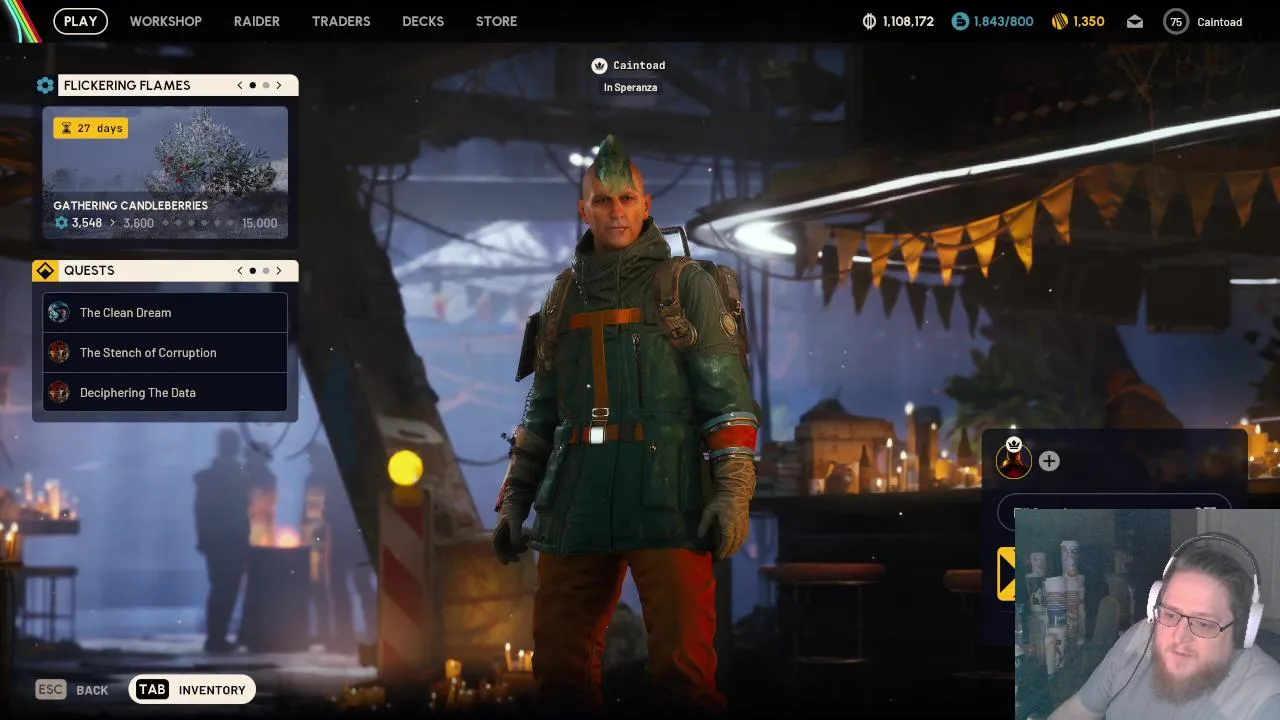
Task: Open Deciphering The Data quest
Action: (165, 392)
